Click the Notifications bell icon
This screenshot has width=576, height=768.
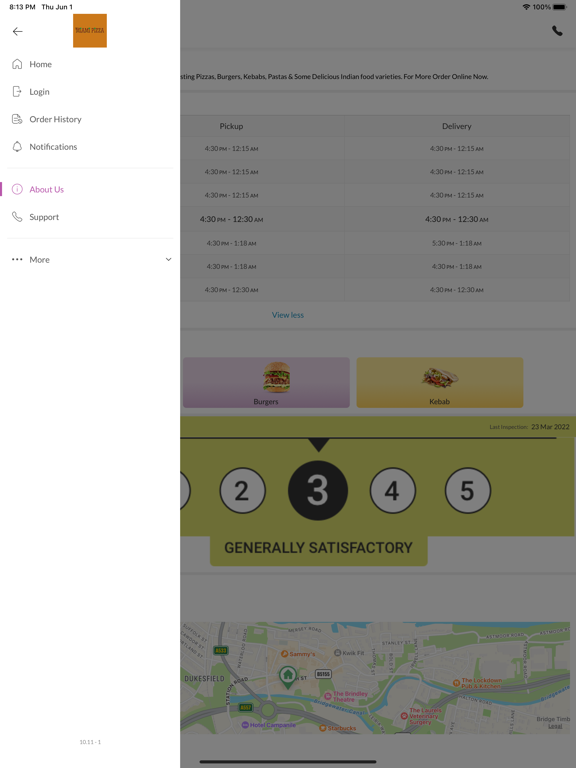pos(17,146)
